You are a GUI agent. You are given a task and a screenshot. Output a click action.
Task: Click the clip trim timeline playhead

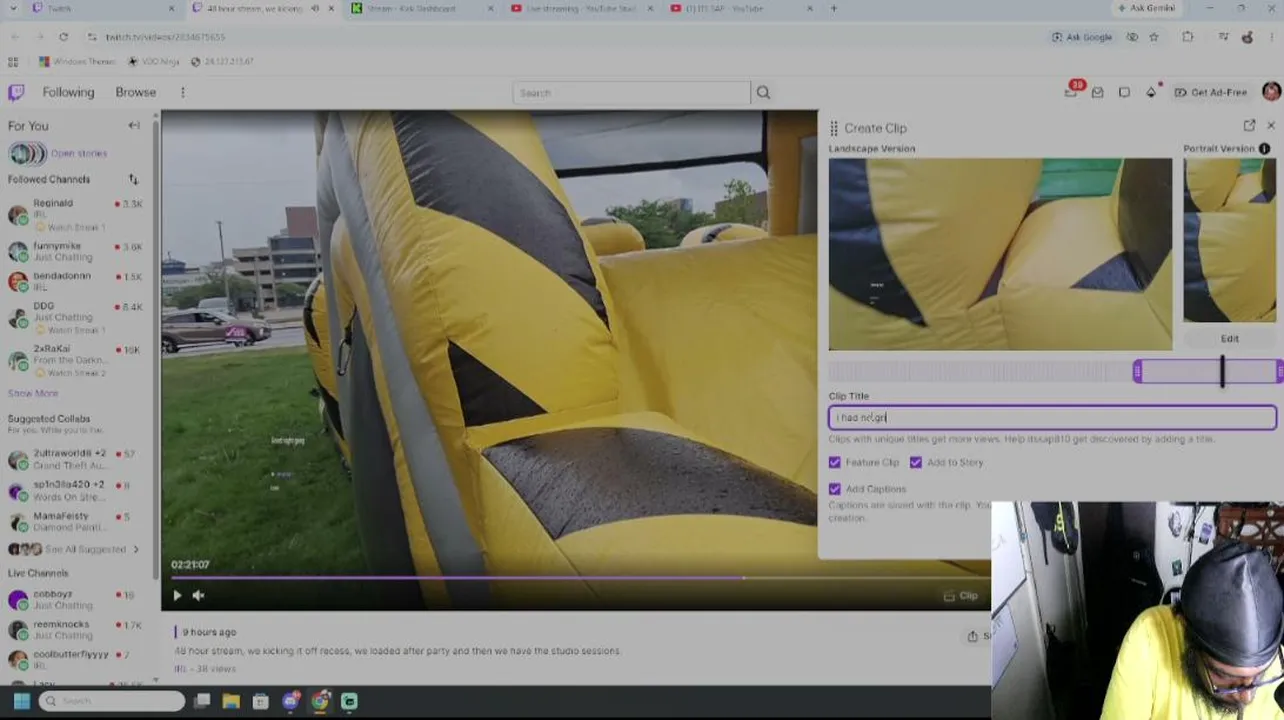(1222, 372)
